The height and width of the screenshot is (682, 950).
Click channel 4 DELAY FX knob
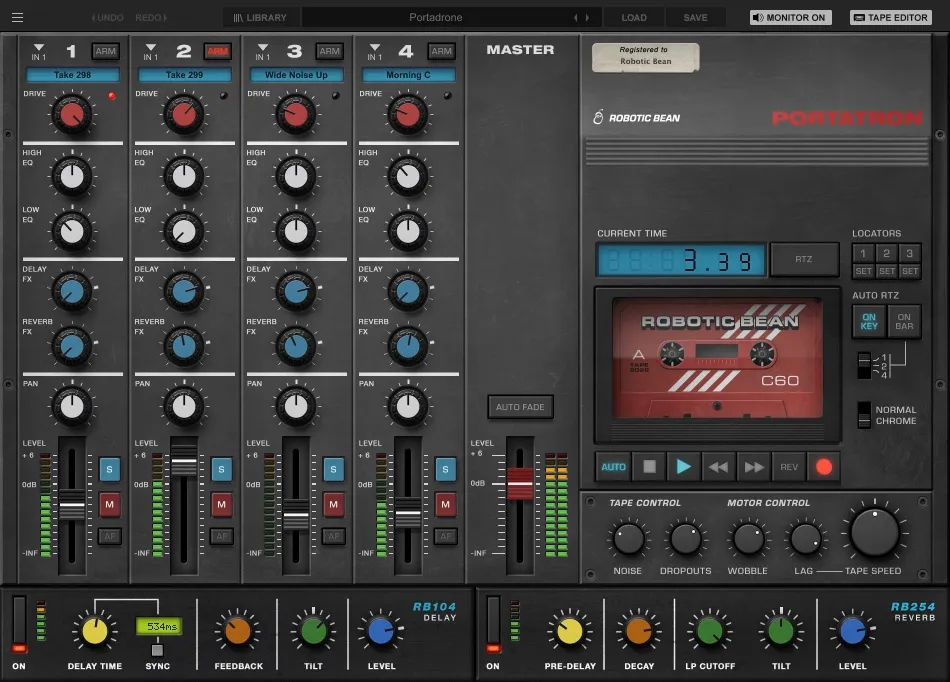pyautogui.click(x=408, y=291)
